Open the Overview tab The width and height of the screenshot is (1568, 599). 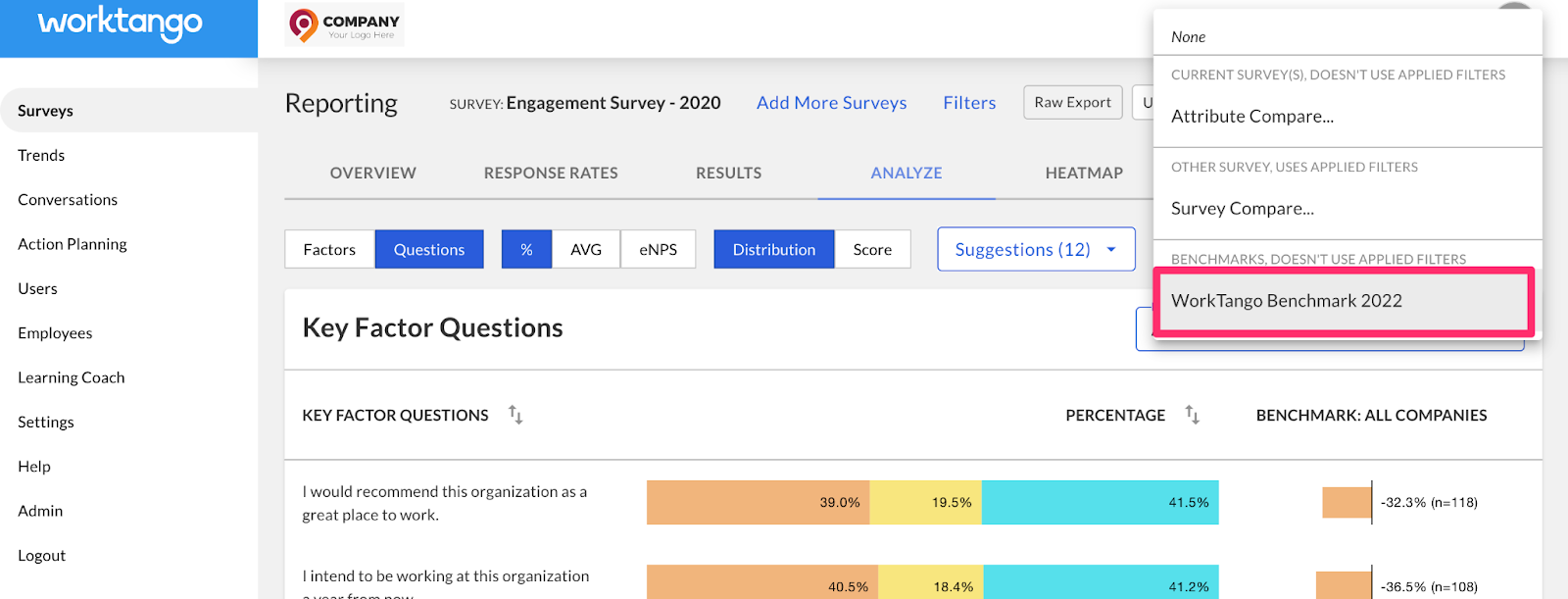point(373,173)
